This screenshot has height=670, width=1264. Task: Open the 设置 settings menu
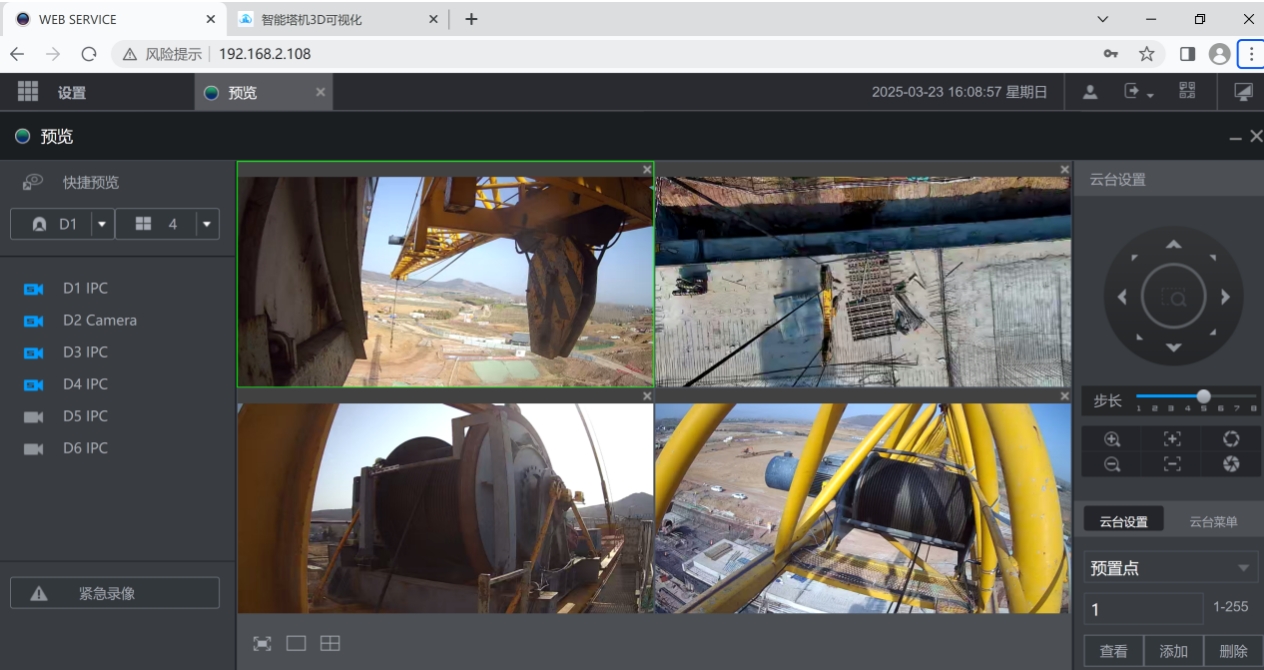[71, 93]
